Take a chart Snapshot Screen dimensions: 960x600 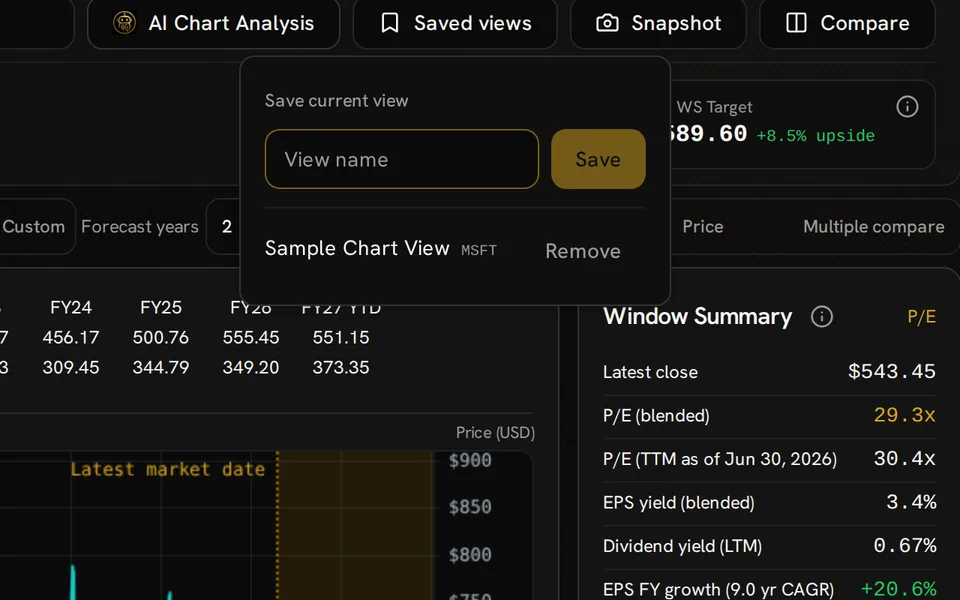point(658,23)
